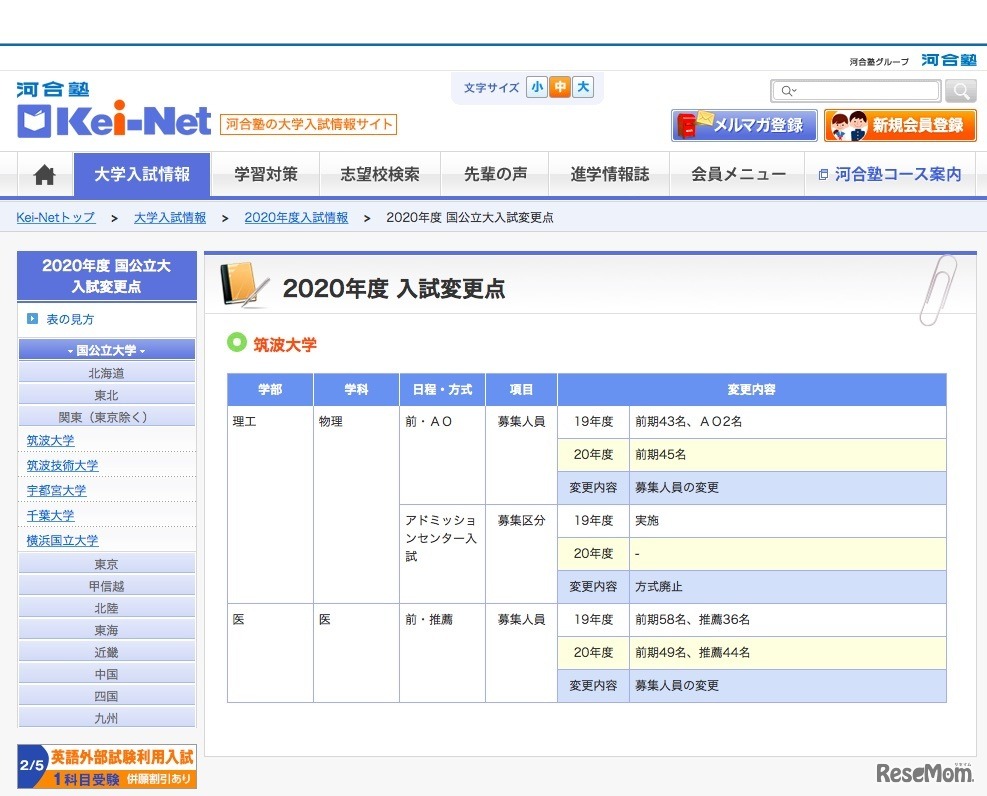The height and width of the screenshot is (796, 987).
Task: Open the Kei-Net book logo
Action: [x=36, y=120]
